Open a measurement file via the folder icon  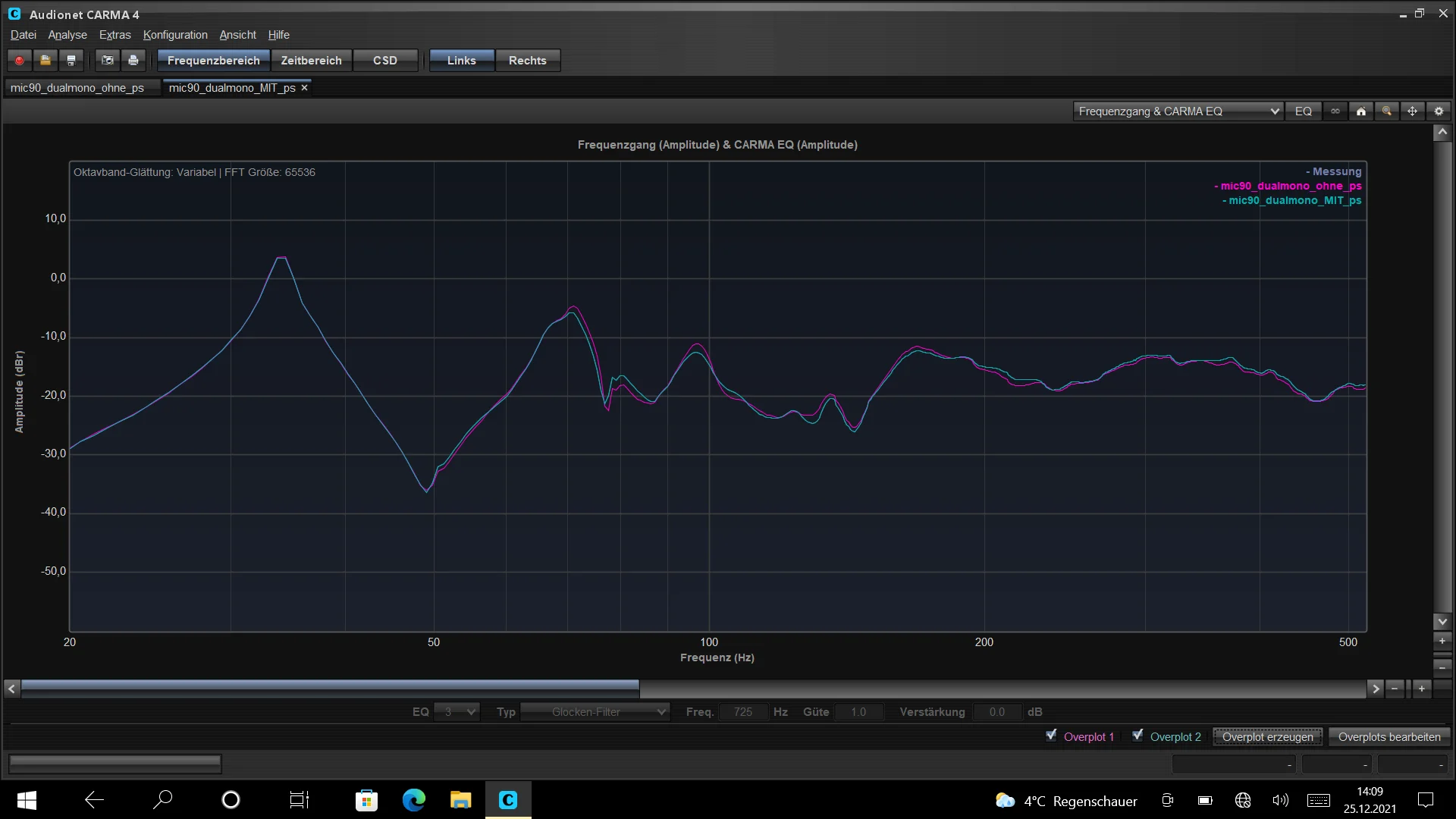[x=45, y=61]
